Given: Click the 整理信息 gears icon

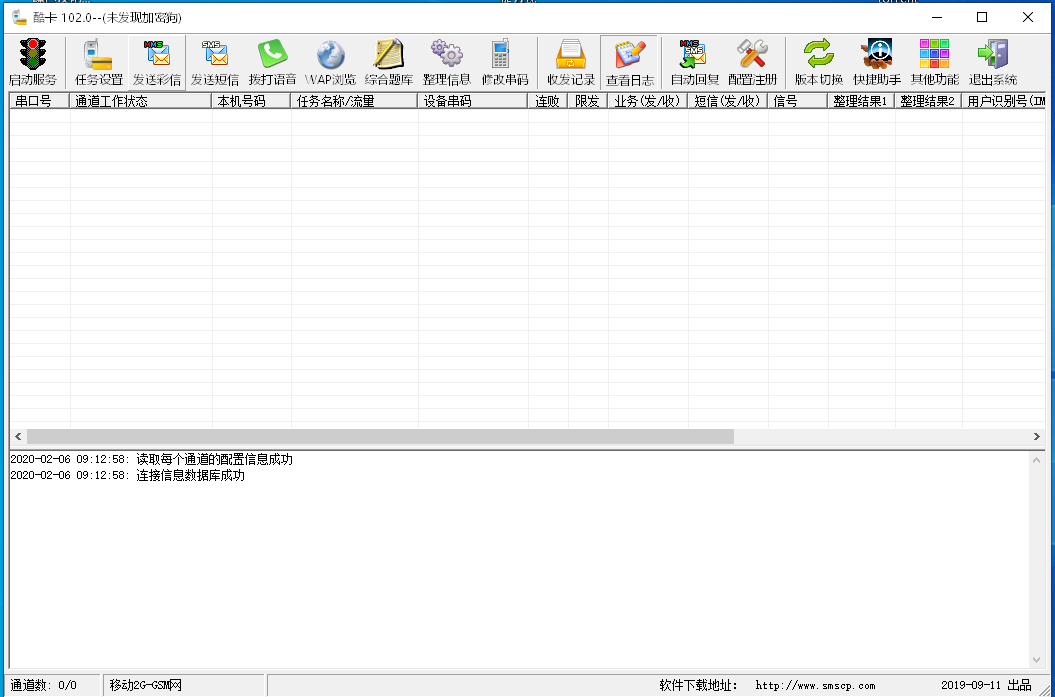Looking at the screenshot, I should 447,54.
